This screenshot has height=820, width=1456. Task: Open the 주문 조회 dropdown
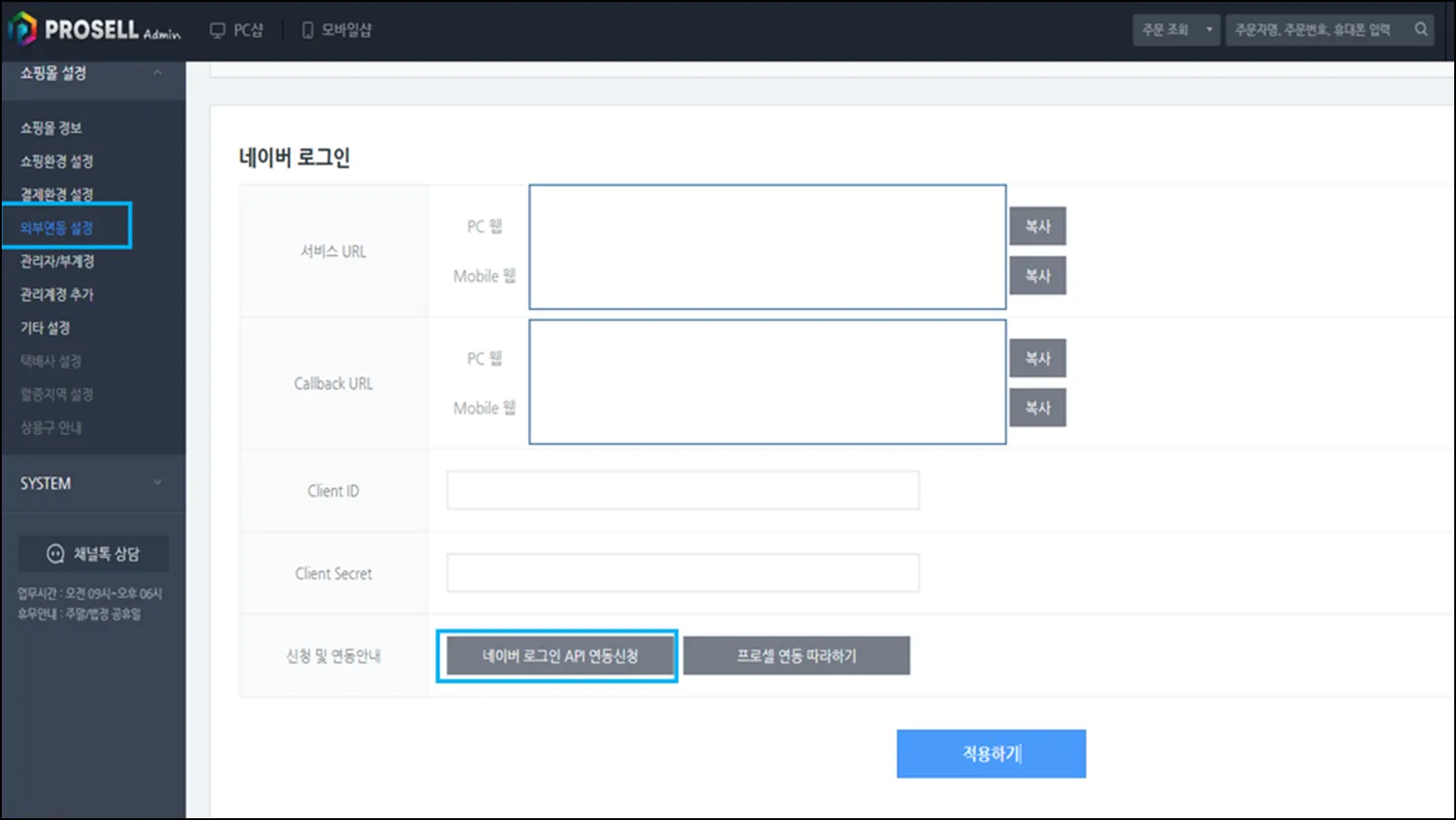[x=1176, y=30]
